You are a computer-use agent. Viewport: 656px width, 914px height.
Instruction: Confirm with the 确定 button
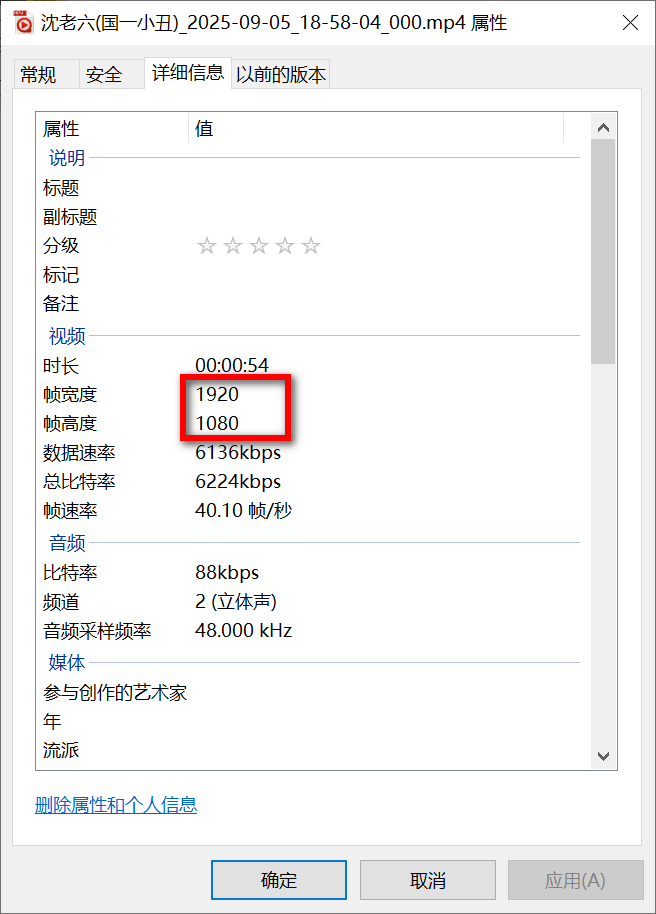(279, 880)
